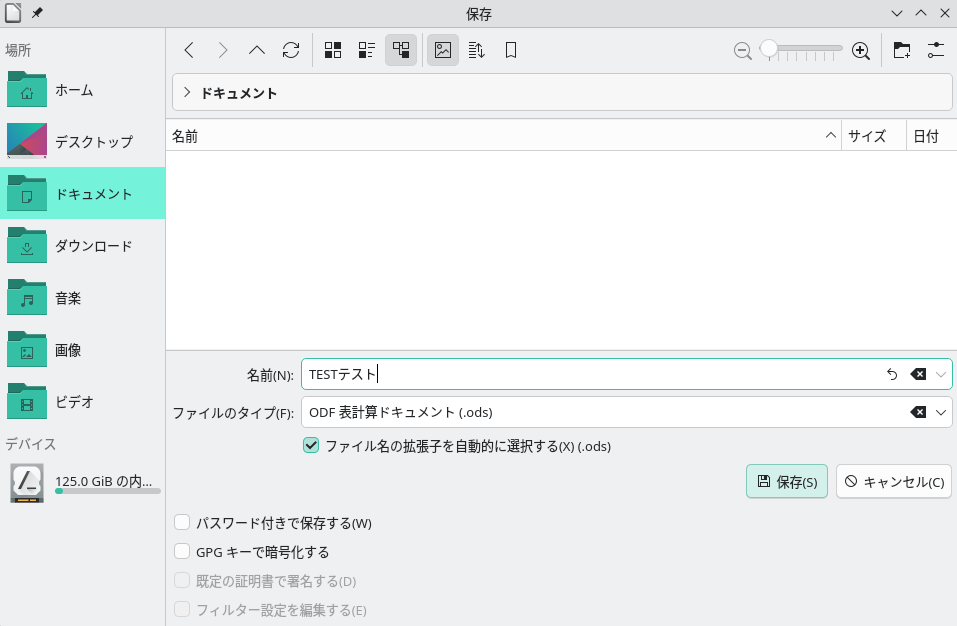Toggle the file preview pane icon
The width and height of the screenshot is (957, 626).
[443, 50]
